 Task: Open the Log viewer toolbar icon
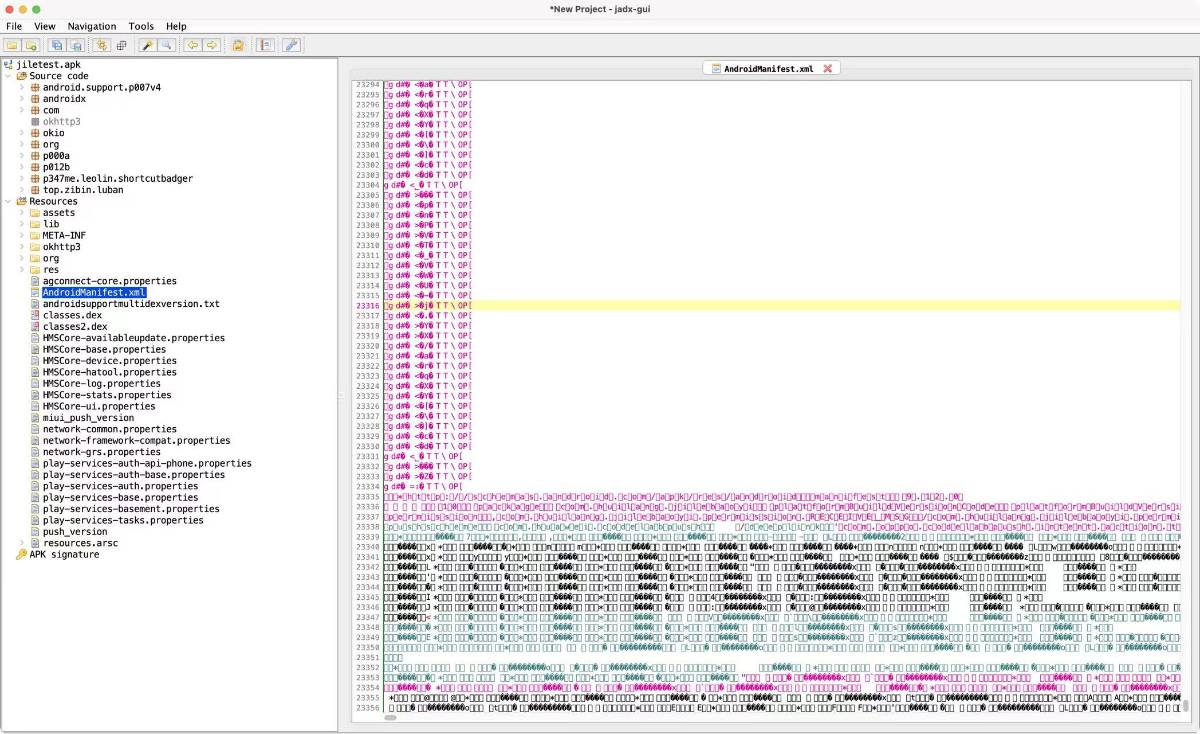(x=265, y=45)
